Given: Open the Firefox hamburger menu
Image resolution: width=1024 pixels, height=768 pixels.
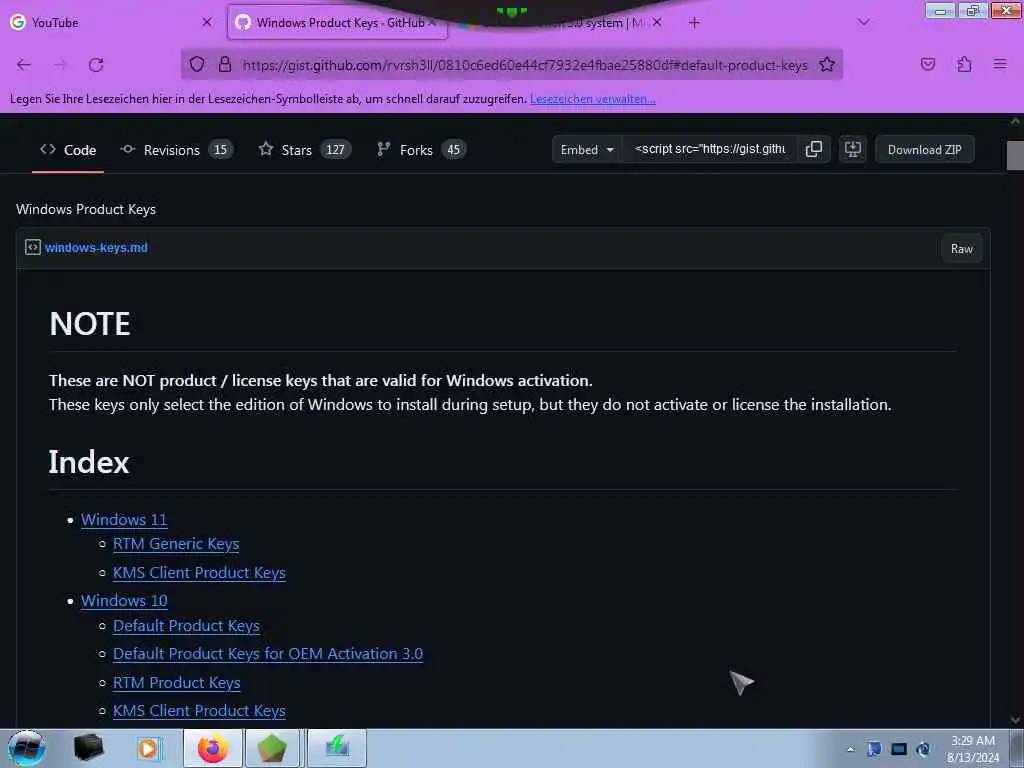Looking at the screenshot, I should click(x=1000, y=64).
